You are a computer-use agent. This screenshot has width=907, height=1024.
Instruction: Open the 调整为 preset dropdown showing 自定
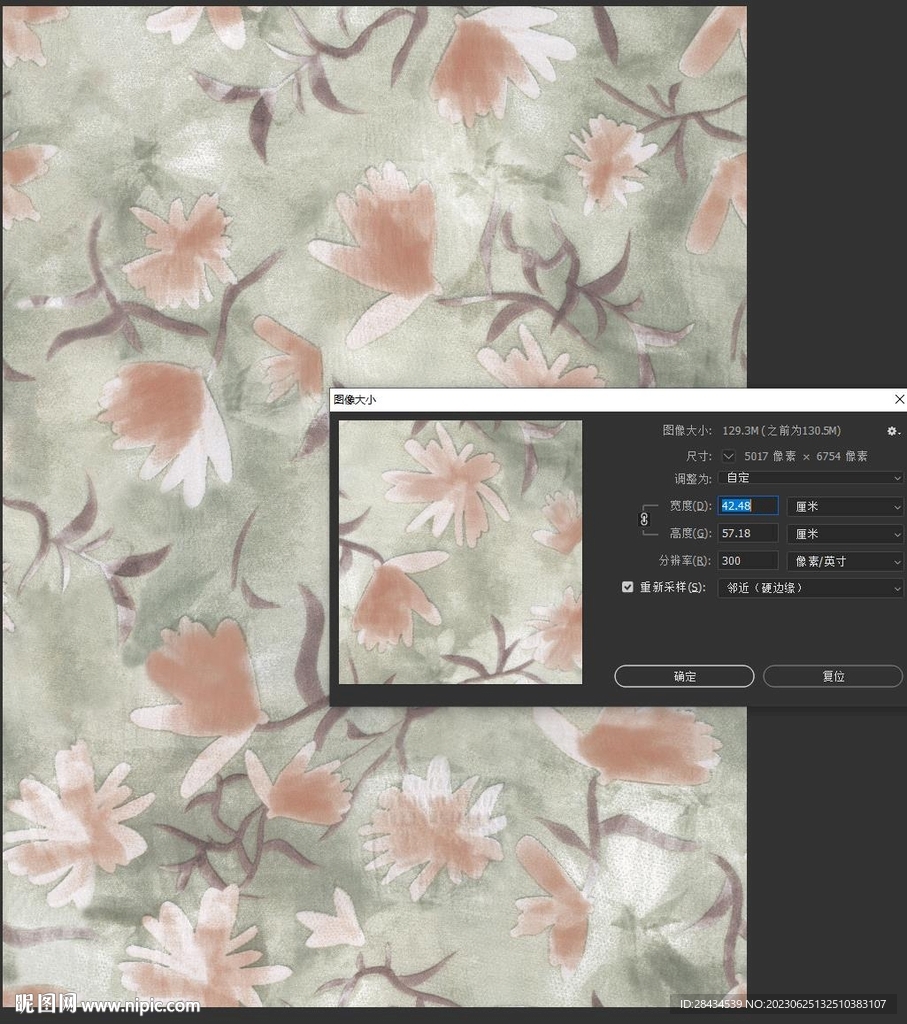click(810, 479)
